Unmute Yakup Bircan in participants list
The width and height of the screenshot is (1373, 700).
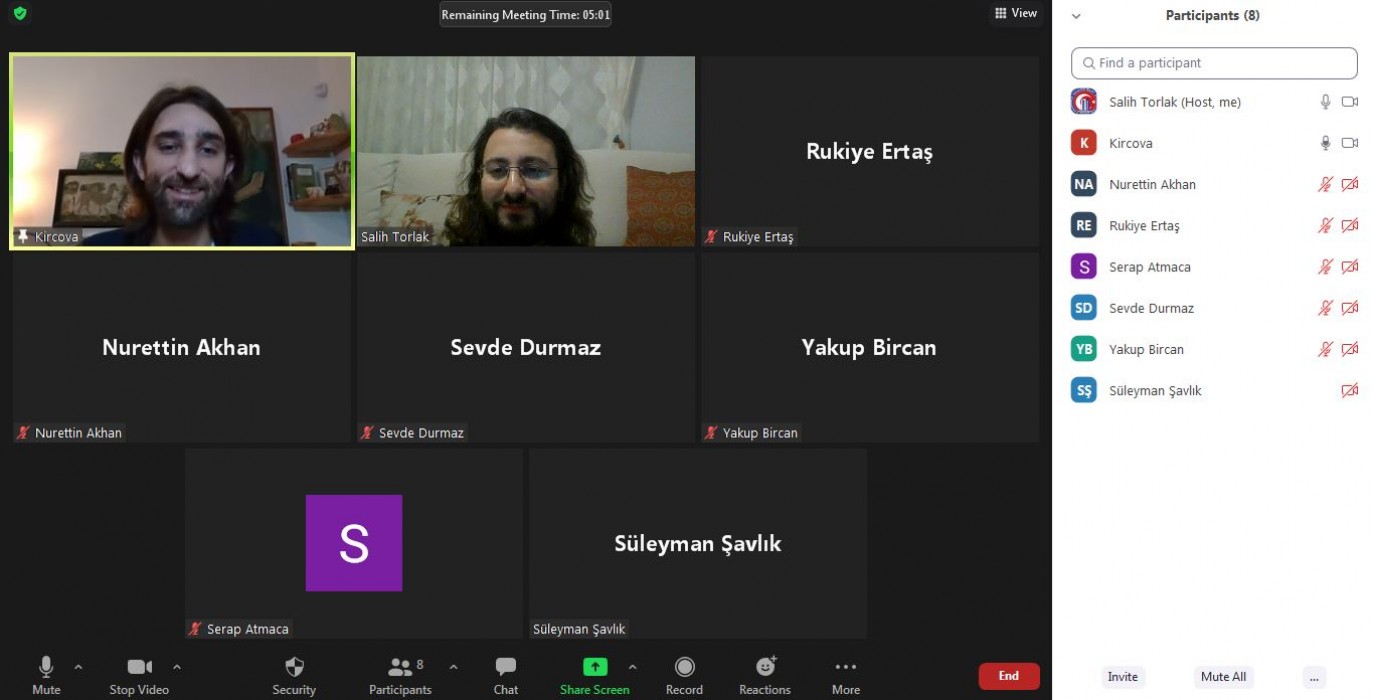tap(1325, 349)
